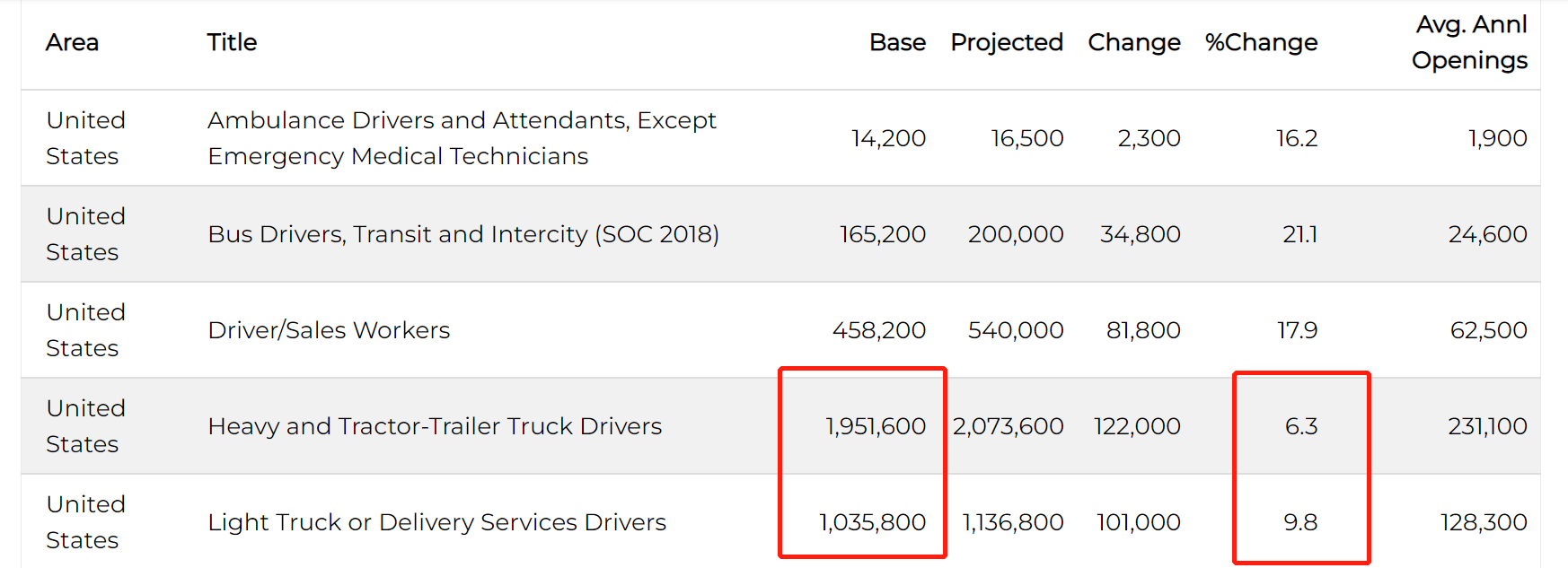Click the 231,100 annual openings cell
The width and height of the screenshot is (1568, 568).
pos(1486,426)
